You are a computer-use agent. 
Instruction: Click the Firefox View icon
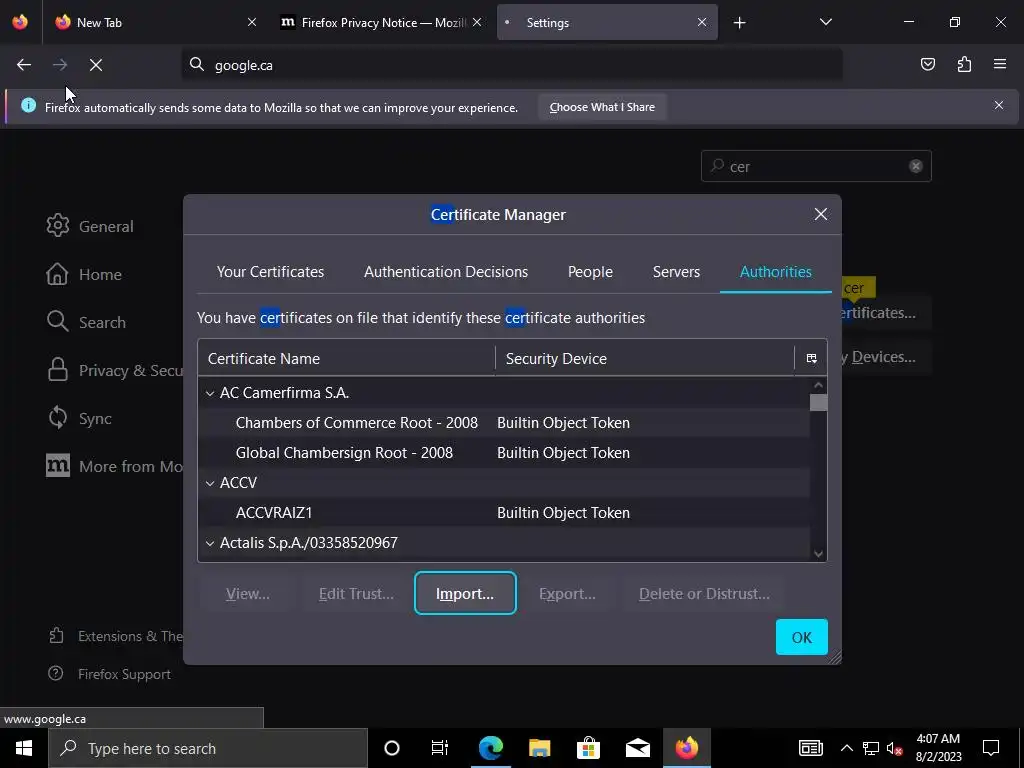pyautogui.click(x=20, y=22)
